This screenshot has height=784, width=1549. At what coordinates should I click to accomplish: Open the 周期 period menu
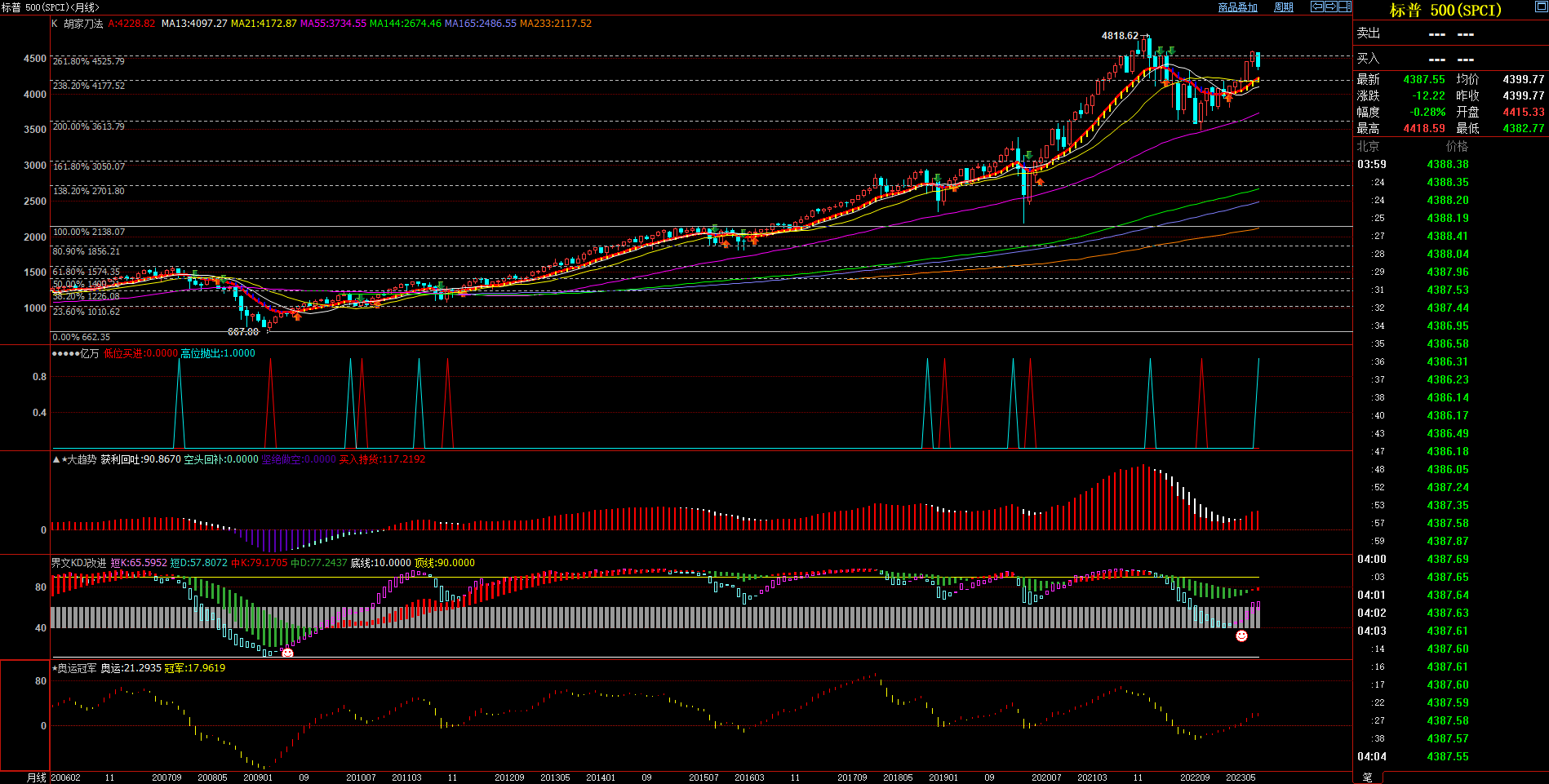(x=1284, y=7)
